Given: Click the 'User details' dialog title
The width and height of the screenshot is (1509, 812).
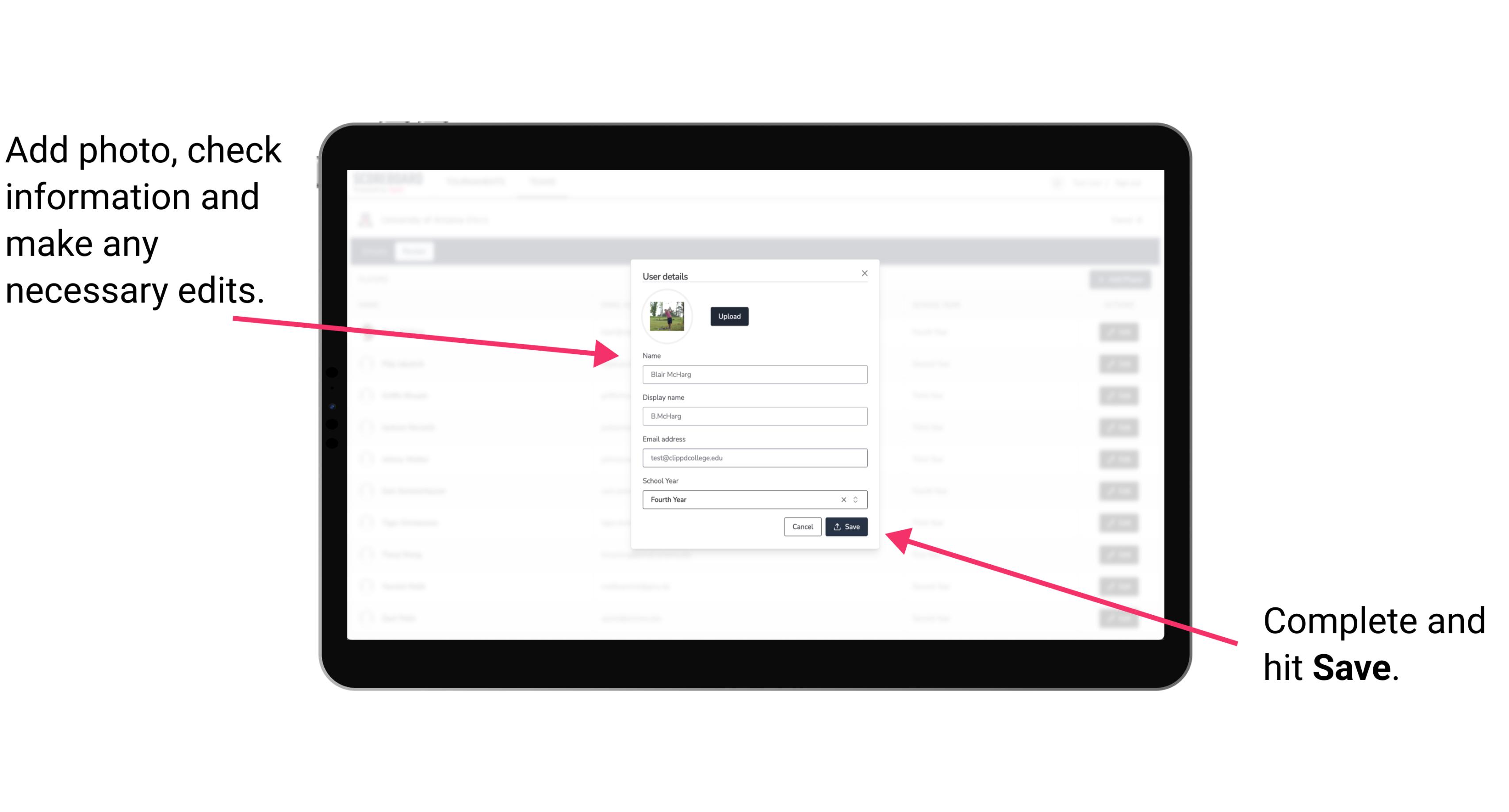Looking at the screenshot, I should tap(666, 275).
